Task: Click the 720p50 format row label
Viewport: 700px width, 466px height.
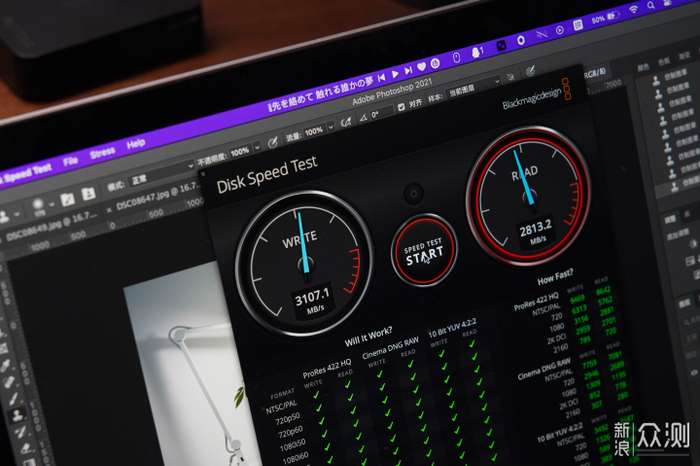Action: (x=288, y=420)
